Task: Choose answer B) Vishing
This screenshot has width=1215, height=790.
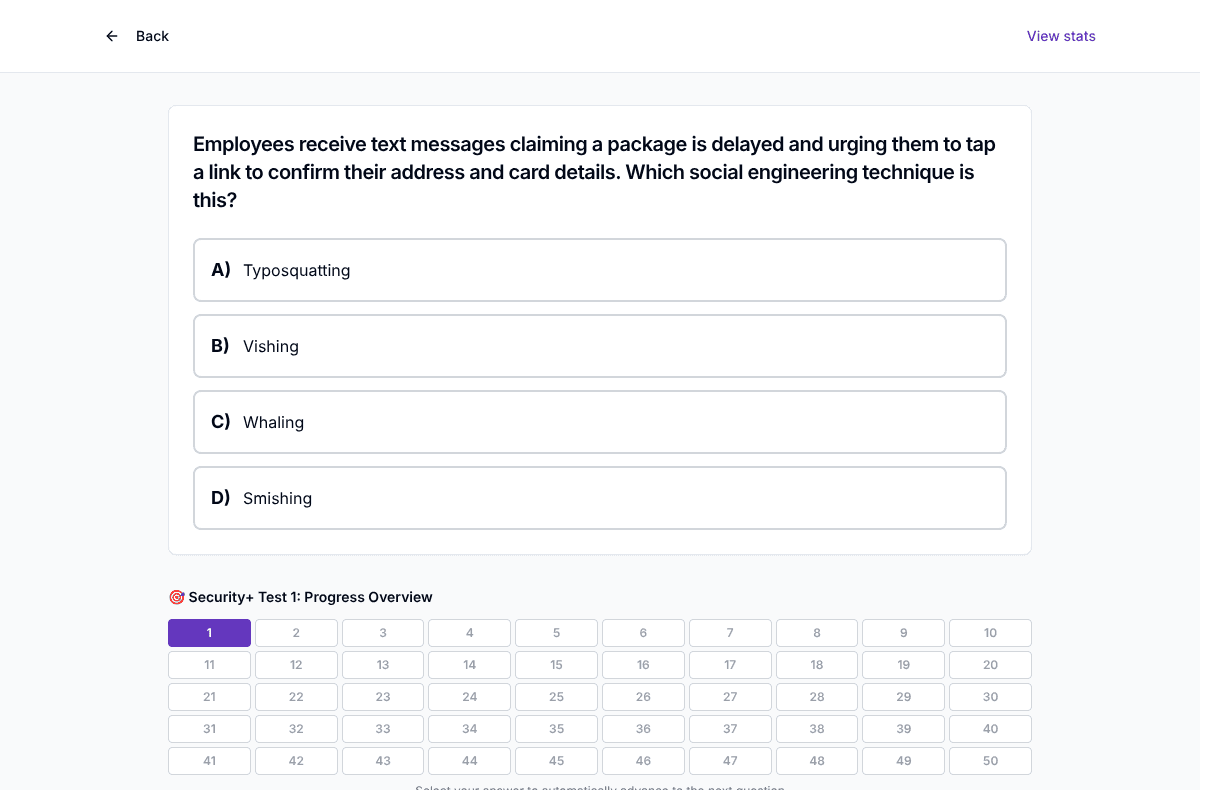Action: [x=600, y=346]
